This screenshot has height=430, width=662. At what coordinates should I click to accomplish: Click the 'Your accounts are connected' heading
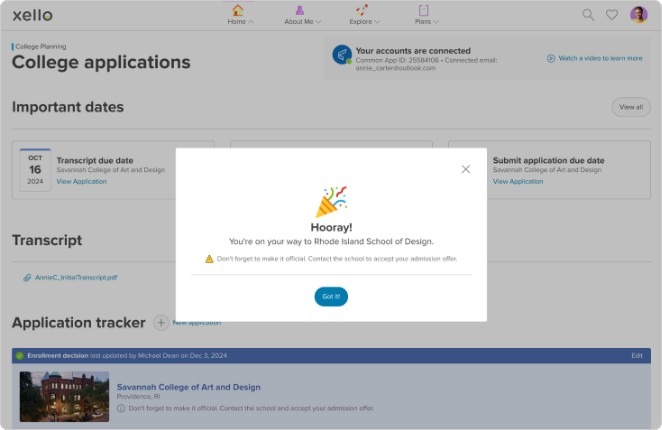pyautogui.click(x=413, y=51)
